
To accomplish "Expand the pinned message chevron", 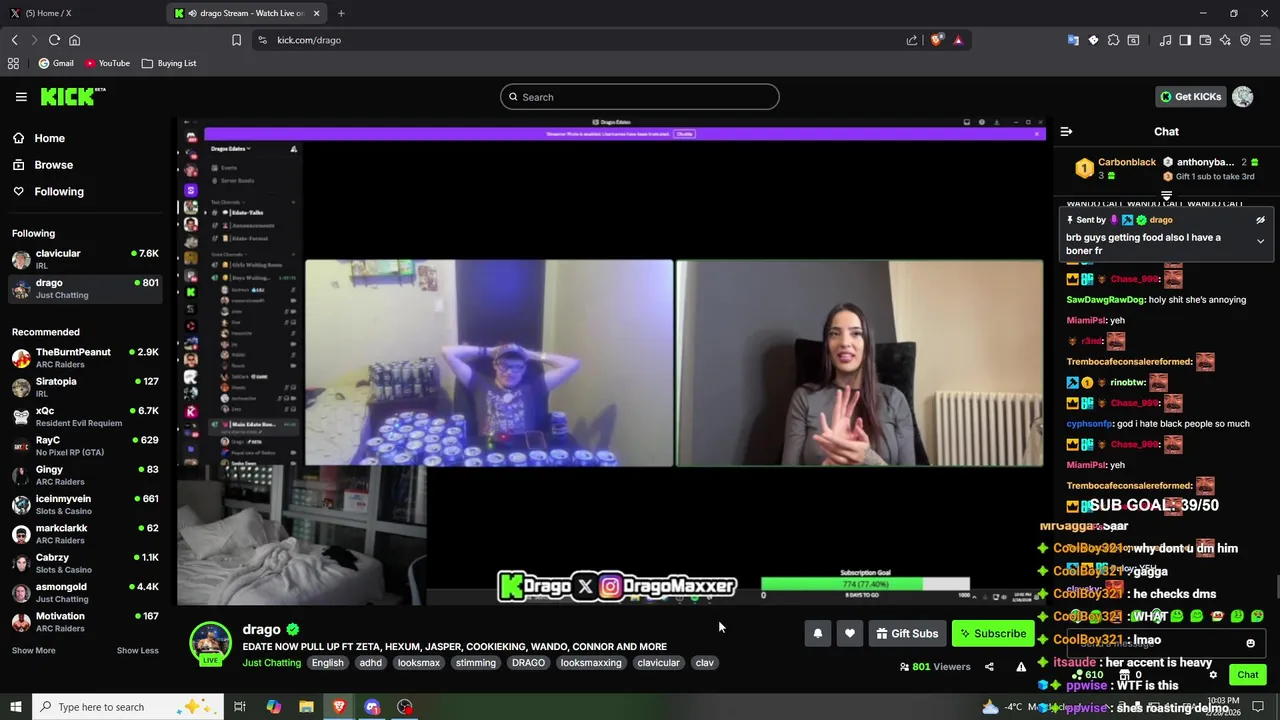I will [x=1260, y=241].
